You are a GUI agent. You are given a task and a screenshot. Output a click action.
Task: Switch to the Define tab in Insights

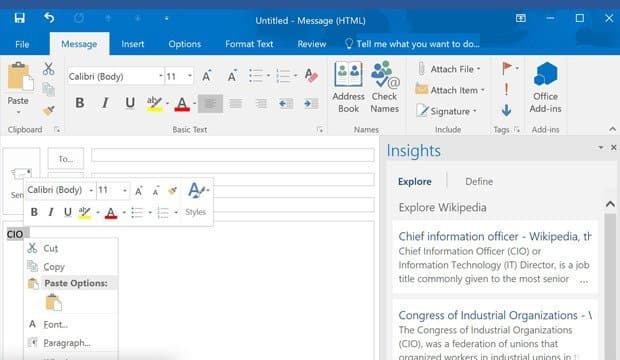pos(479,182)
